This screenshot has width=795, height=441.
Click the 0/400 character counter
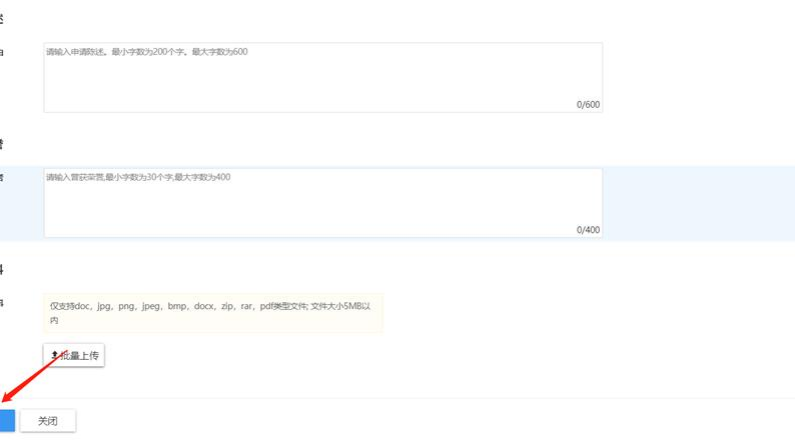click(588, 230)
